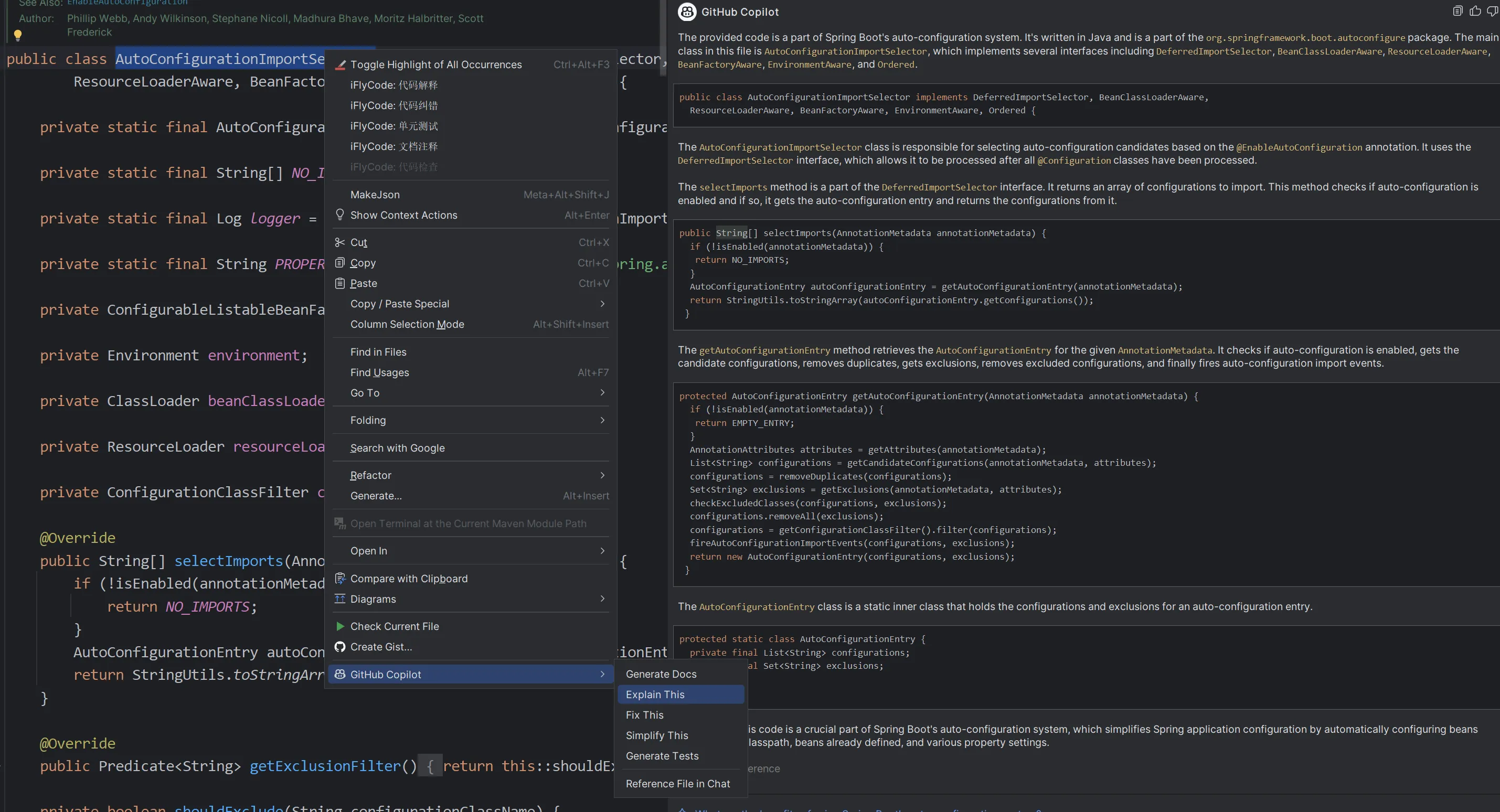Open the Generate... menu item
Image resolution: width=1500 pixels, height=812 pixels.
[x=472, y=496]
